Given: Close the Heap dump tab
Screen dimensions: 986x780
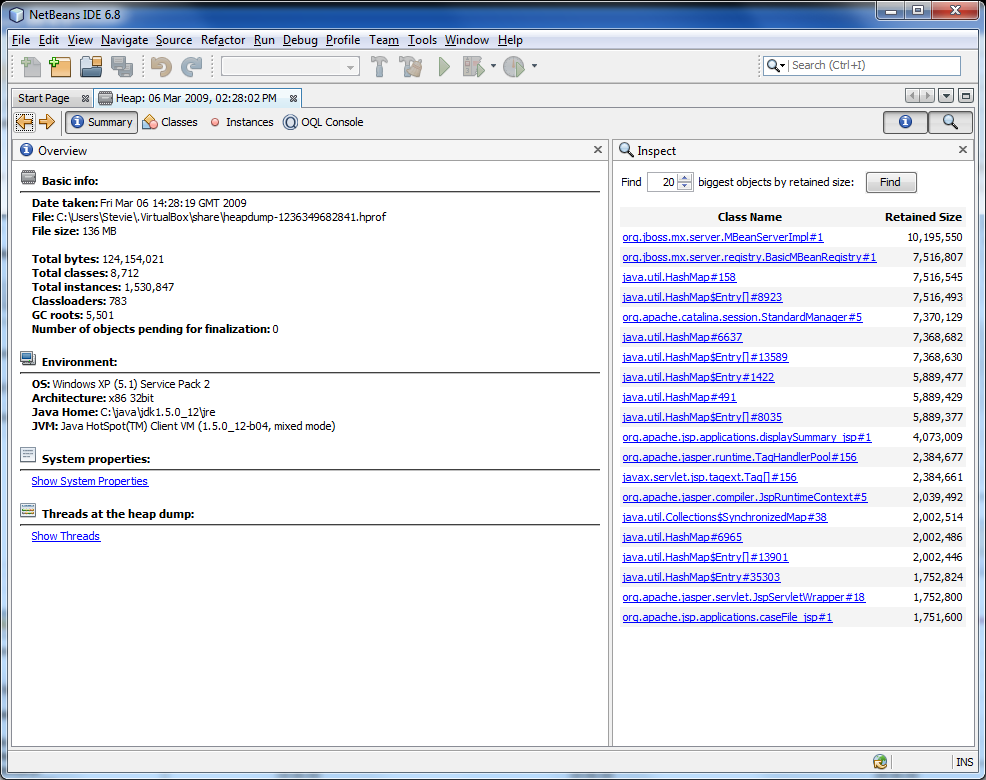Looking at the screenshot, I should pyautogui.click(x=293, y=99).
